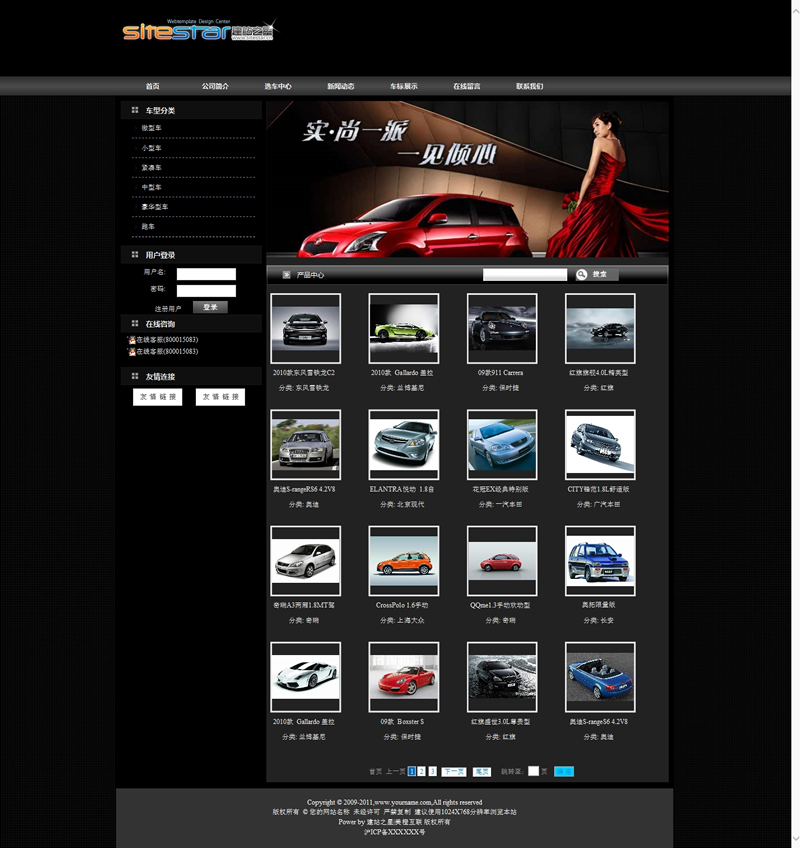Open the orange CrossPolo car thumbnail
This screenshot has height=848, width=800.
coord(403,561)
